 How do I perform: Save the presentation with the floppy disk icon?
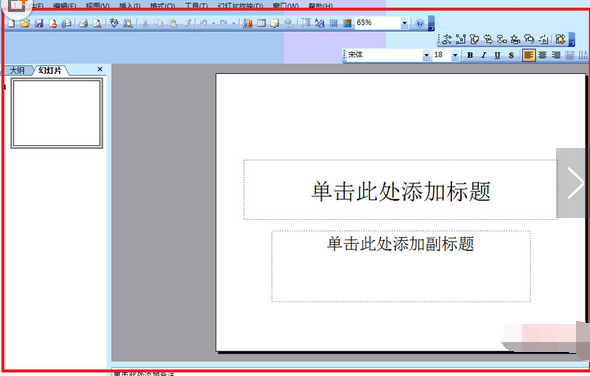point(39,23)
